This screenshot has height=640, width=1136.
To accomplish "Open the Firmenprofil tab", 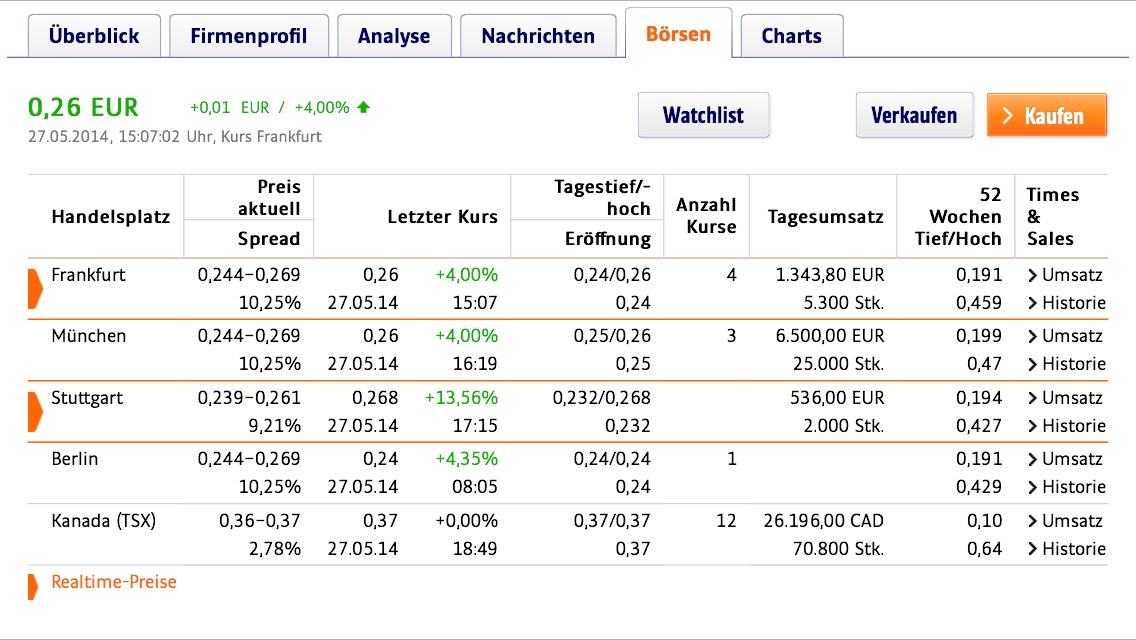I will pyautogui.click(x=248, y=37).
